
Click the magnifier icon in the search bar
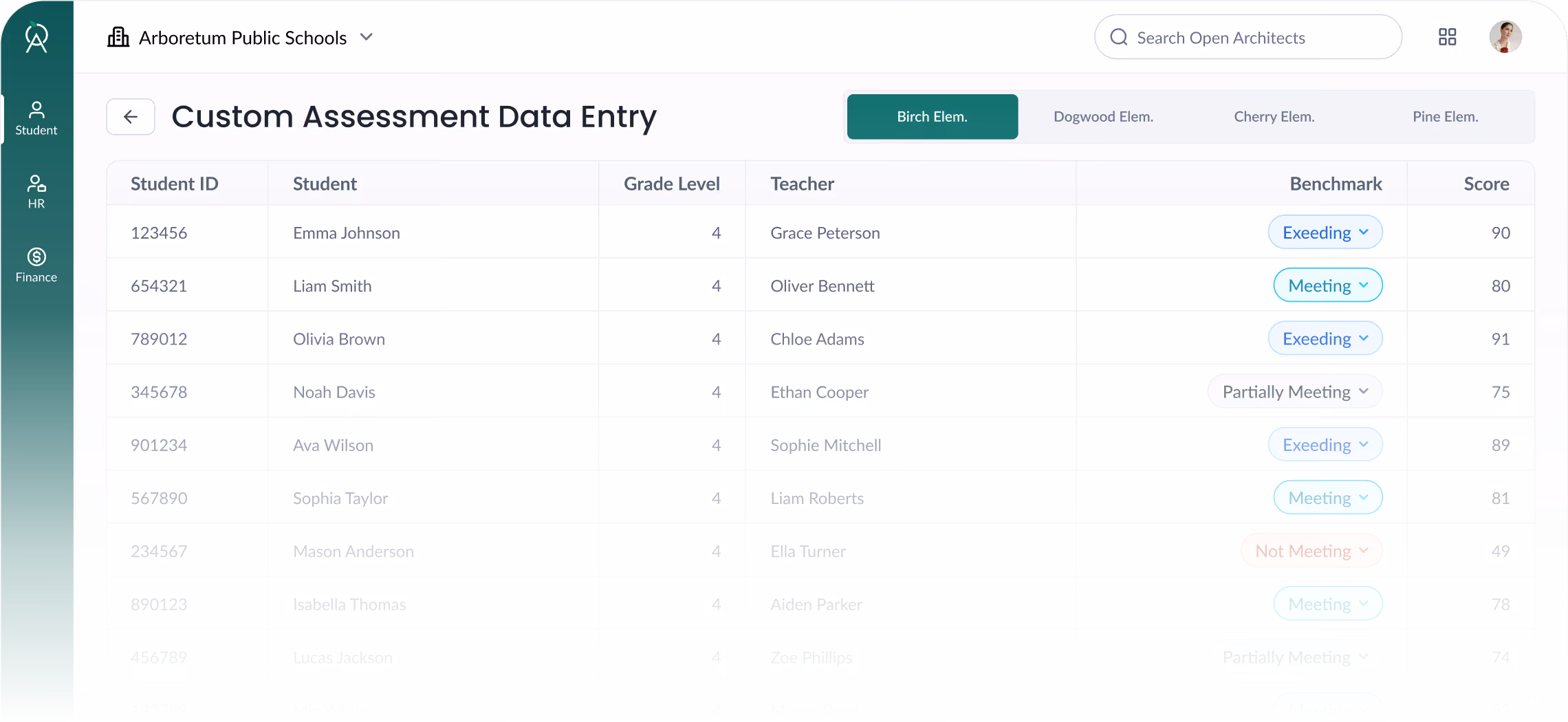point(1119,37)
